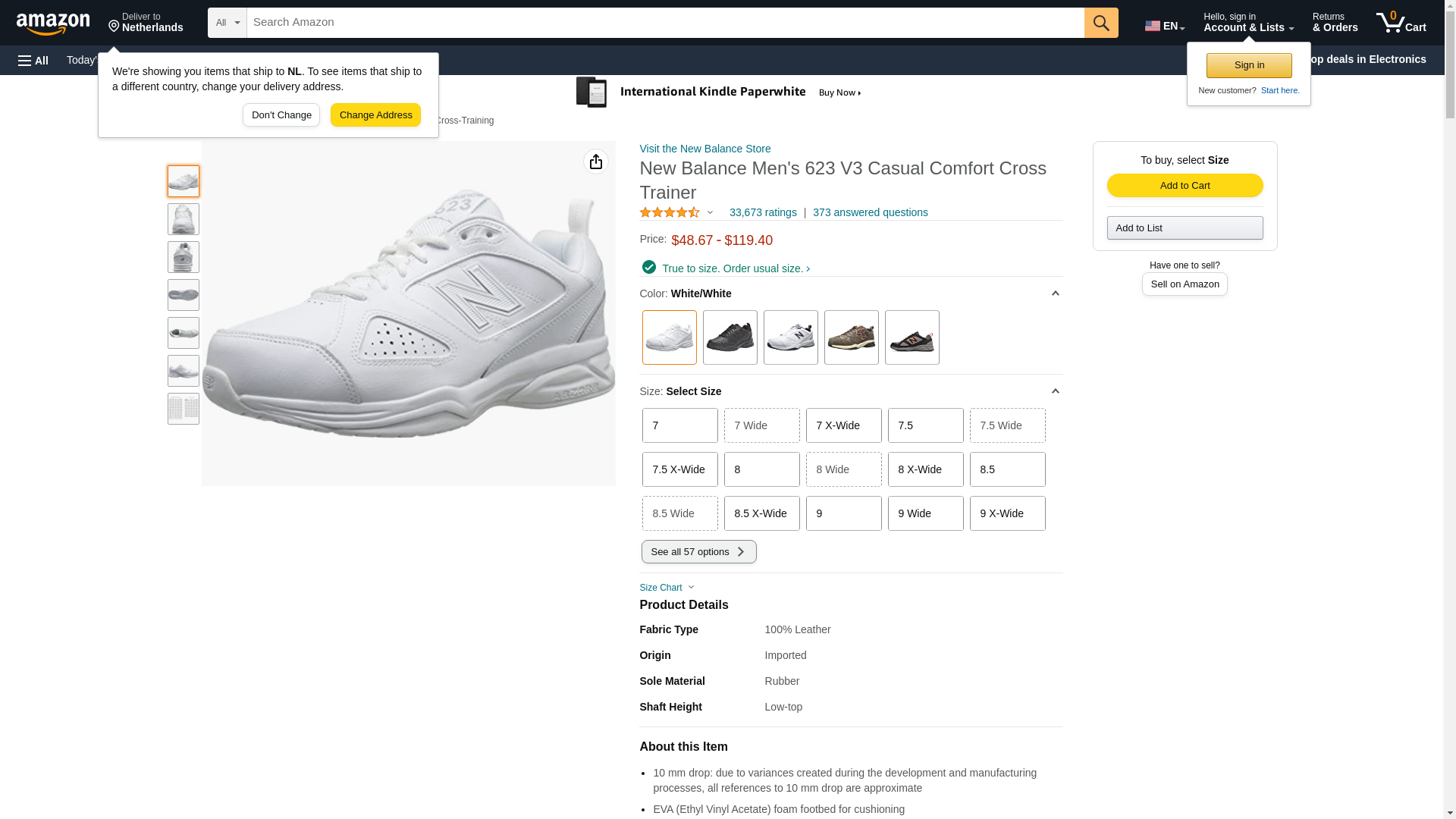Image resolution: width=1456 pixels, height=819 pixels.
Task: Click the Deliver to Netherlands location
Action: (x=146, y=23)
